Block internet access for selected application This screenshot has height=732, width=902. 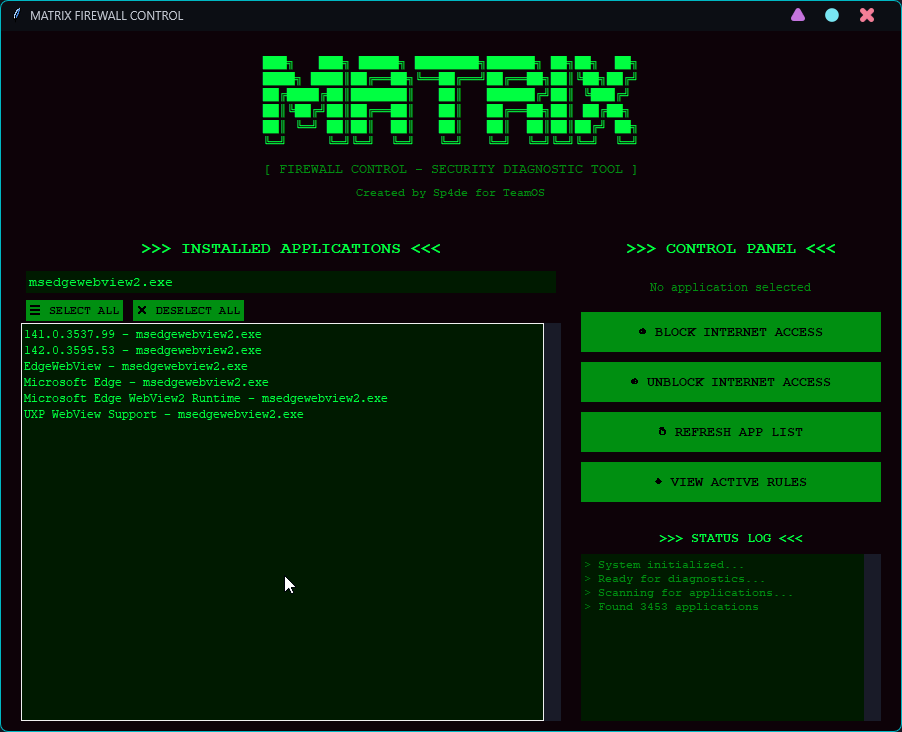pyautogui.click(x=730, y=332)
